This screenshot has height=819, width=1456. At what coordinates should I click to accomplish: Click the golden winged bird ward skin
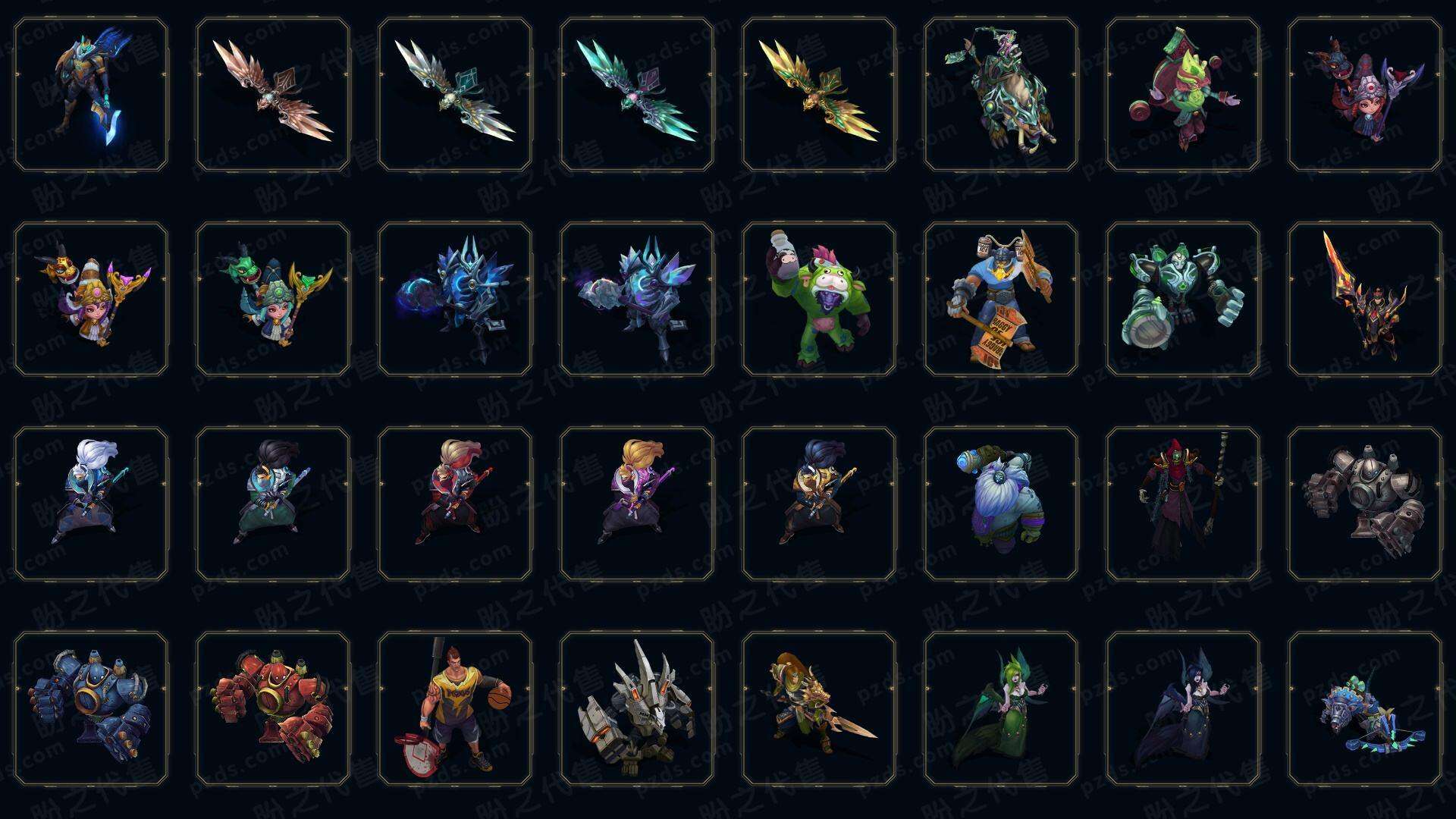point(819,95)
